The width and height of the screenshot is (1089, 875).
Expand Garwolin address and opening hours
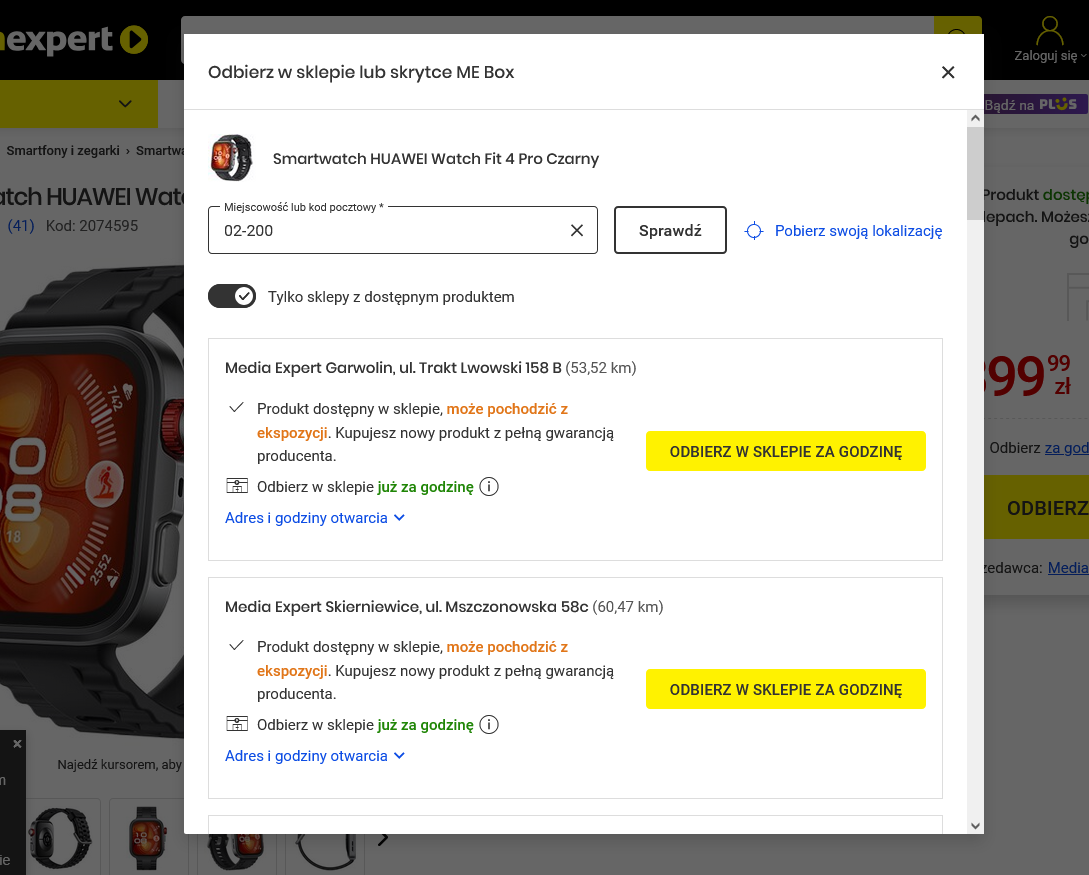pos(315,518)
